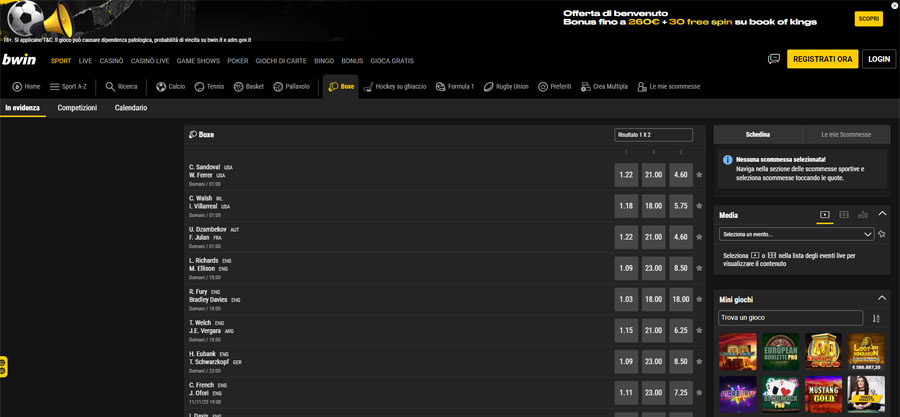Open European Roulette Pro game thumbnail
The height and width of the screenshot is (417, 900).
pyautogui.click(x=781, y=352)
